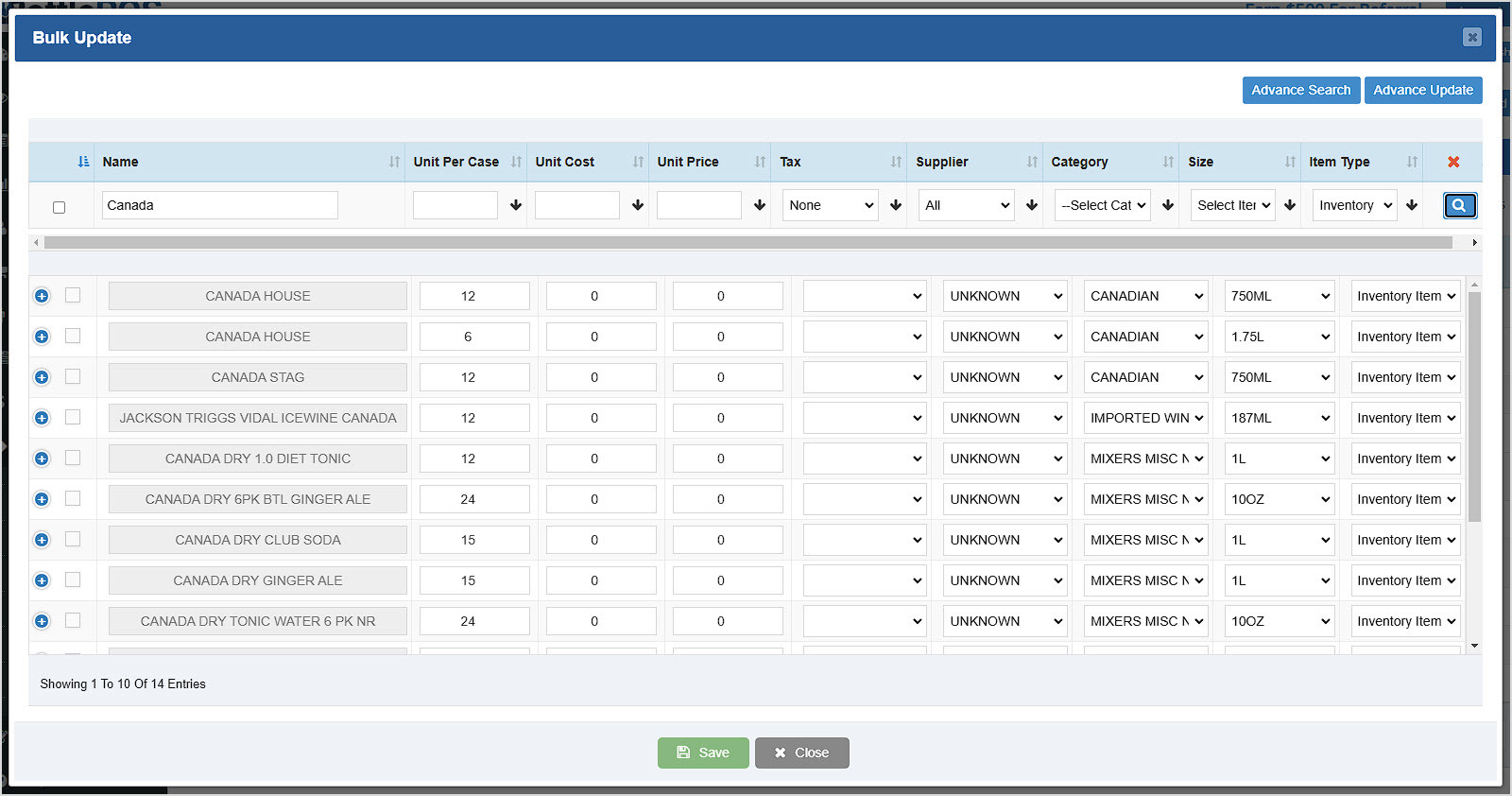
Task: Check the CANADA DRY GINGER ALE checkbox
Action: coord(73,580)
